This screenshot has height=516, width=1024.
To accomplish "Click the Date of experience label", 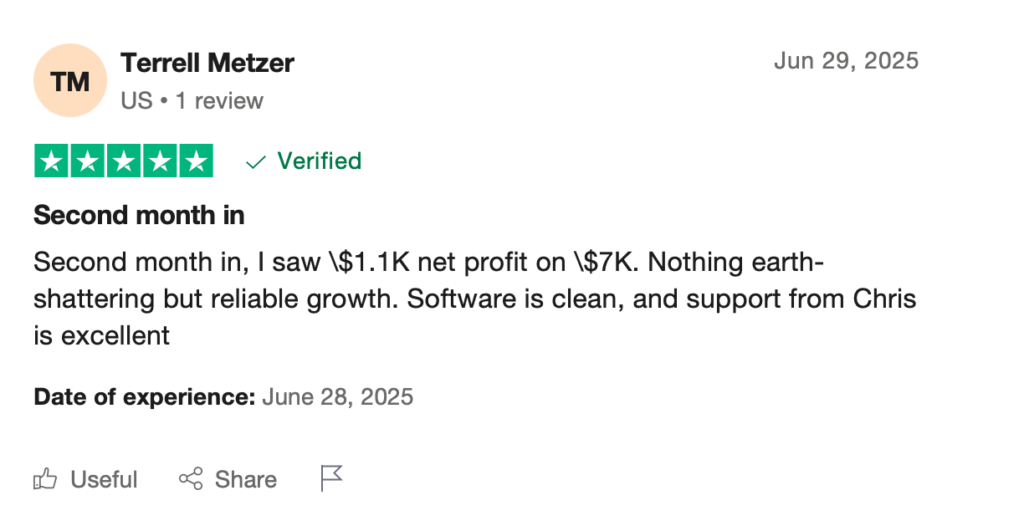I will (144, 396).
